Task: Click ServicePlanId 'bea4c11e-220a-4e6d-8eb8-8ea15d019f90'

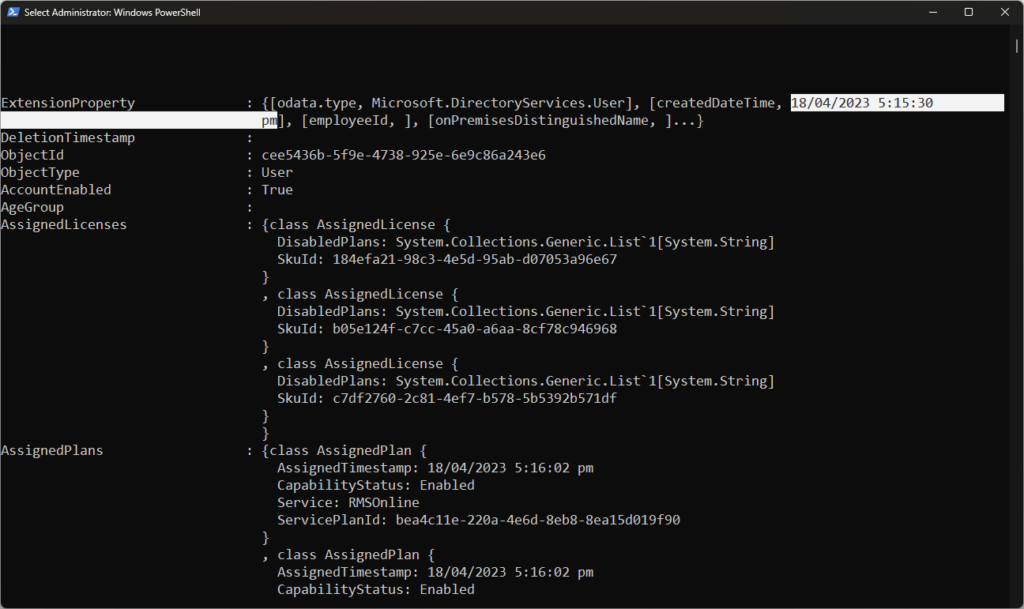Action: coord(538,520)
